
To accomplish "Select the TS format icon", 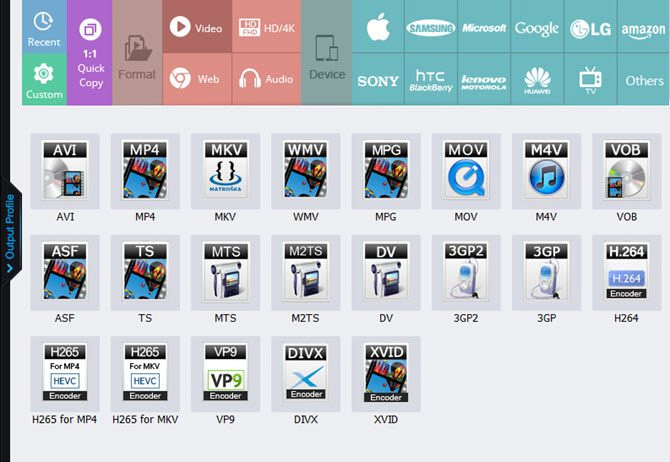I will pyautogui.click(x=145, y=272).
